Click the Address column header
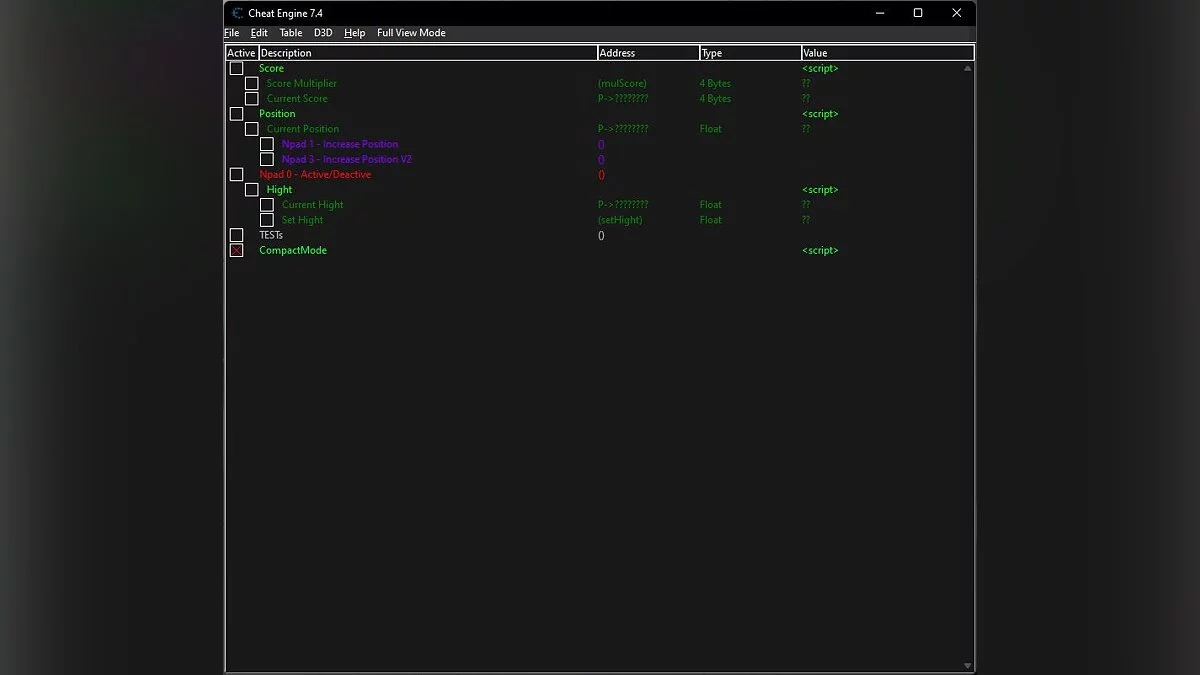The image size is (1200, 675). point(648,53)
